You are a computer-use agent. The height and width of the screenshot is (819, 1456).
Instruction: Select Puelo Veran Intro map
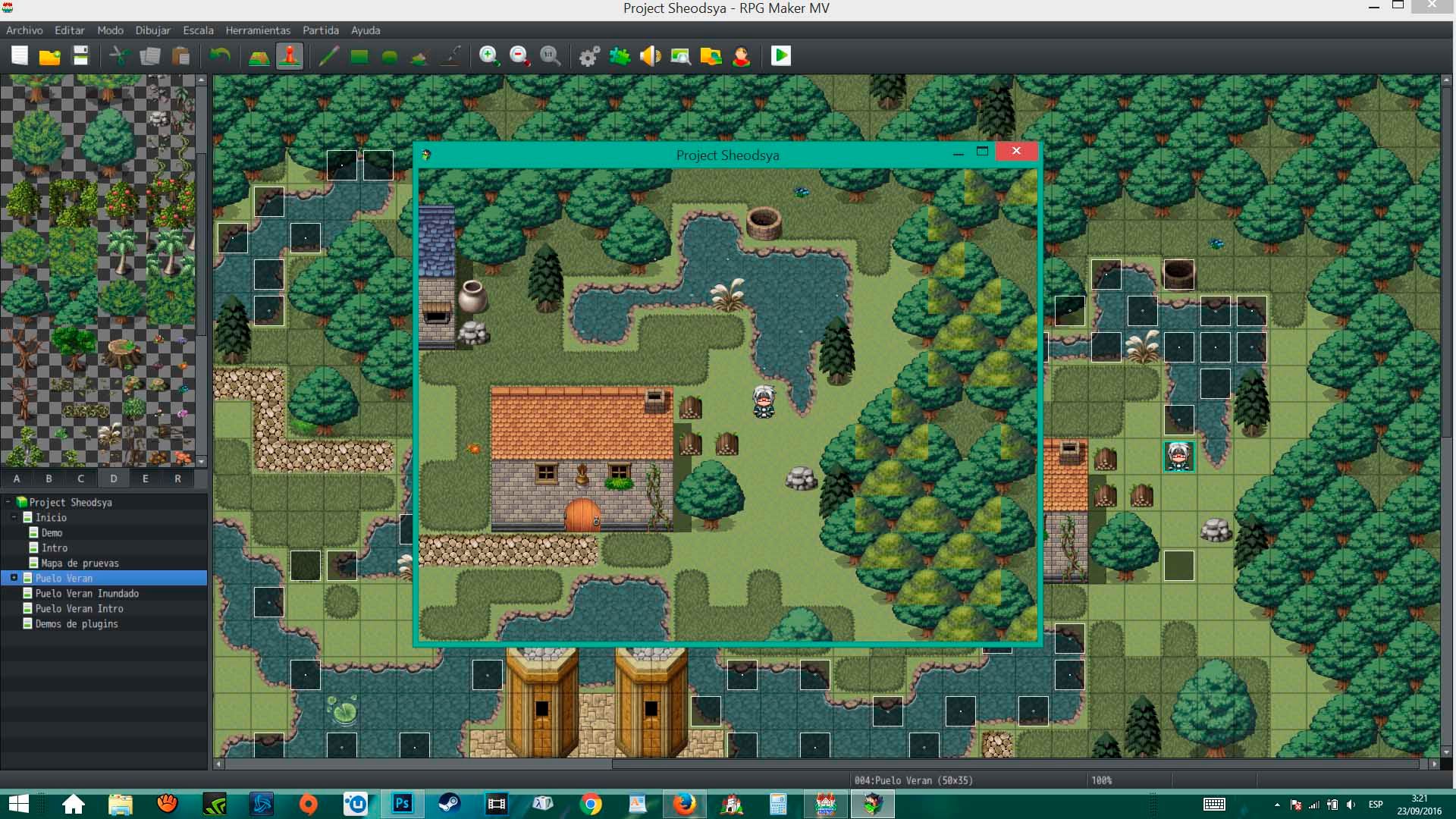(x=79, y=608)
